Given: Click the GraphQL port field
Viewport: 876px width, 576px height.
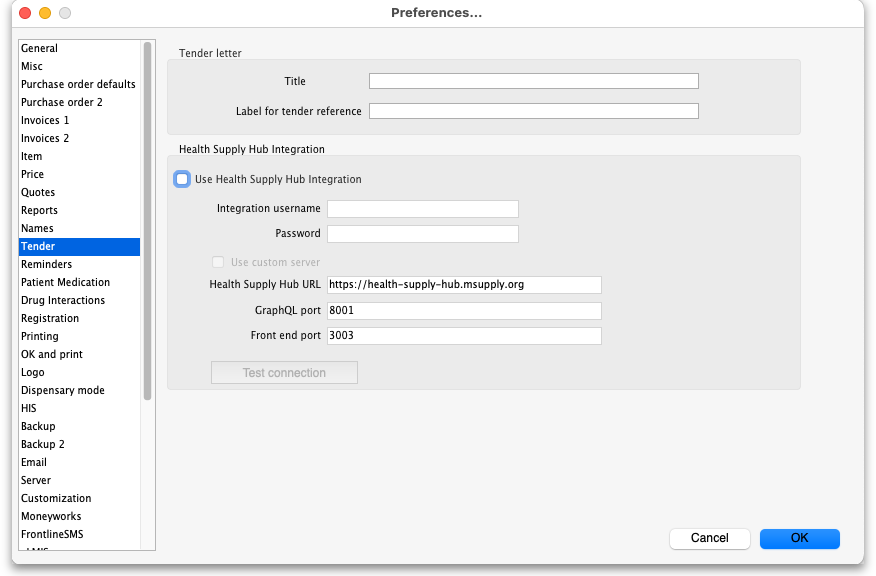Looking at the screenshot, I should click(x=464, y=310).
